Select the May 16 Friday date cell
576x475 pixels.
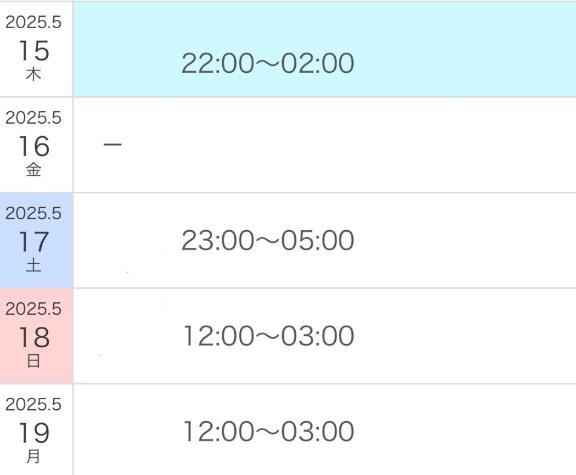pos(36,145)
